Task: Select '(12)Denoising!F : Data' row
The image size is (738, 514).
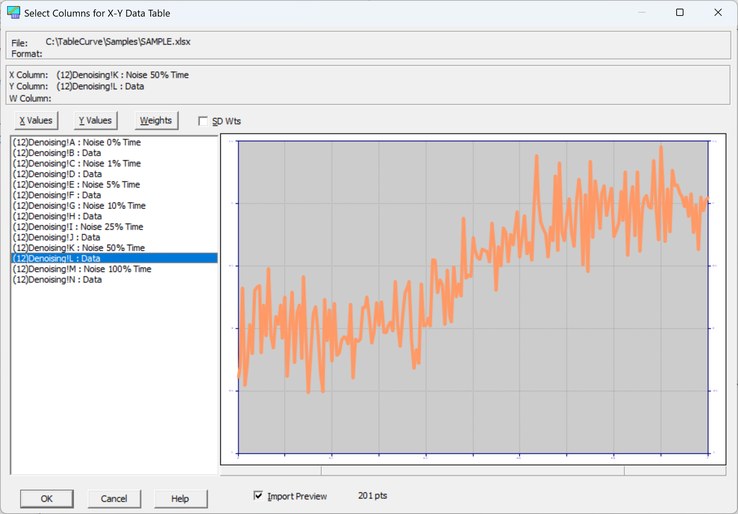Action: click(x=114, y=195)
